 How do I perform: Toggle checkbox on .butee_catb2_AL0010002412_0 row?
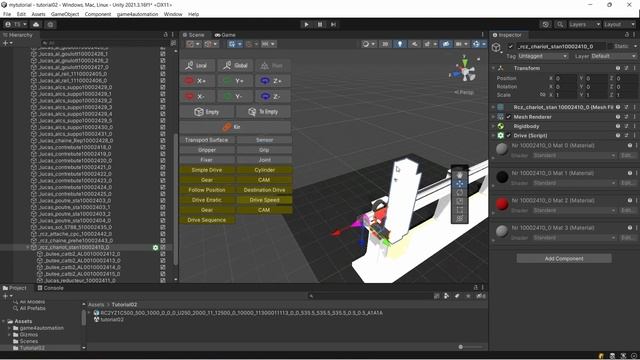[x=163, y=254]
